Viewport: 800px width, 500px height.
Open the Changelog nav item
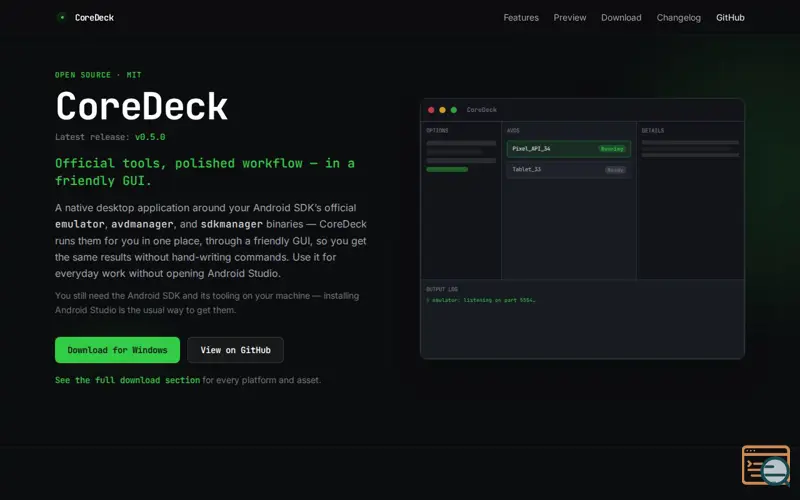pyautogui.click(x=679, y=17)
